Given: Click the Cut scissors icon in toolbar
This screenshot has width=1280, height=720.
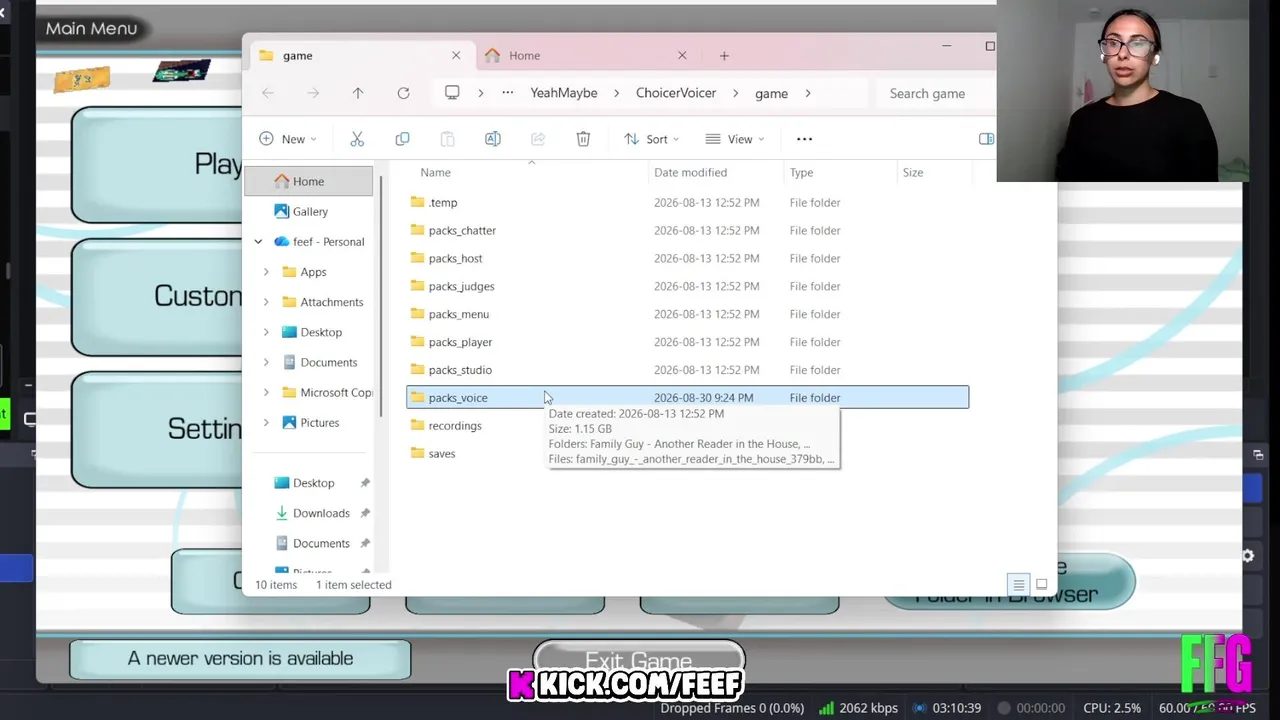Looking at the screenshot, I should (357, 139).
